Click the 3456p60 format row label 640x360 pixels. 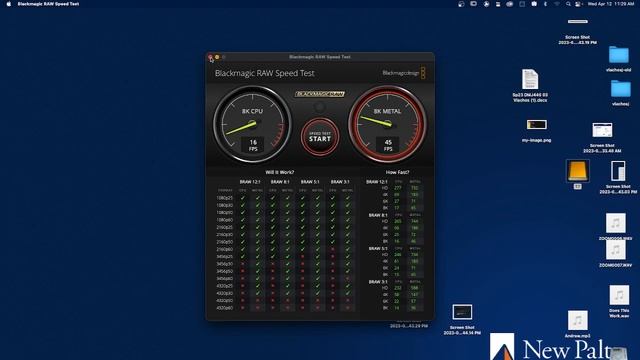[x=224, y=279]
